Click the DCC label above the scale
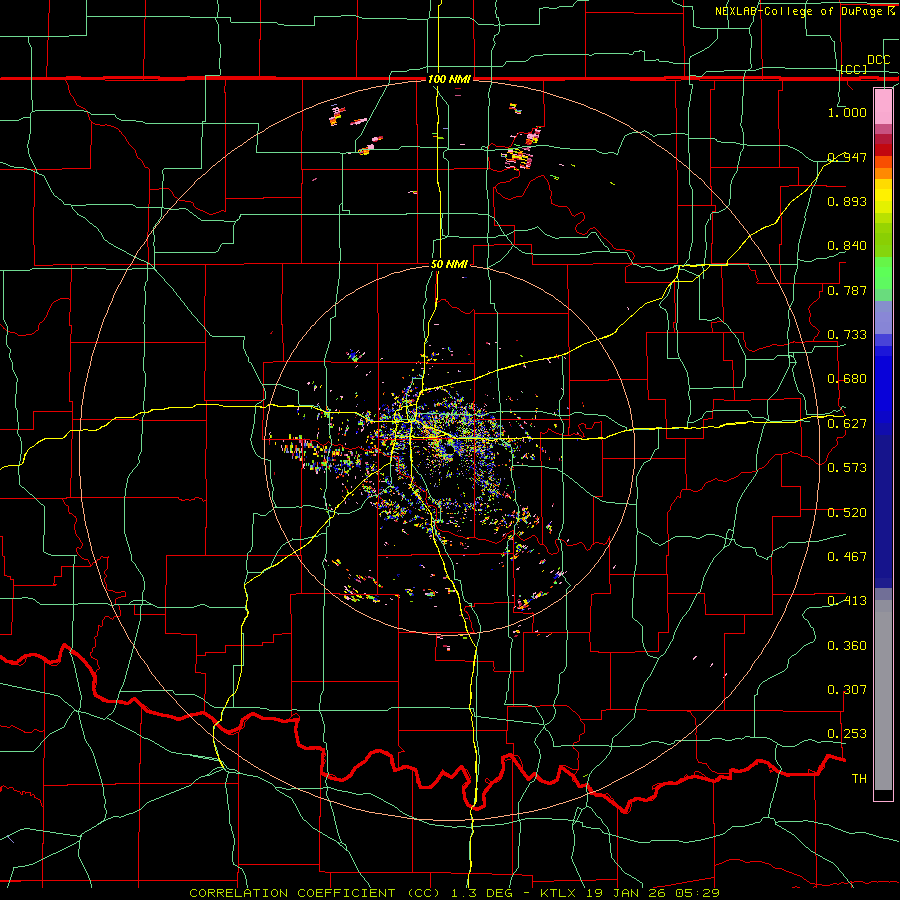 [x=878, y=60]
